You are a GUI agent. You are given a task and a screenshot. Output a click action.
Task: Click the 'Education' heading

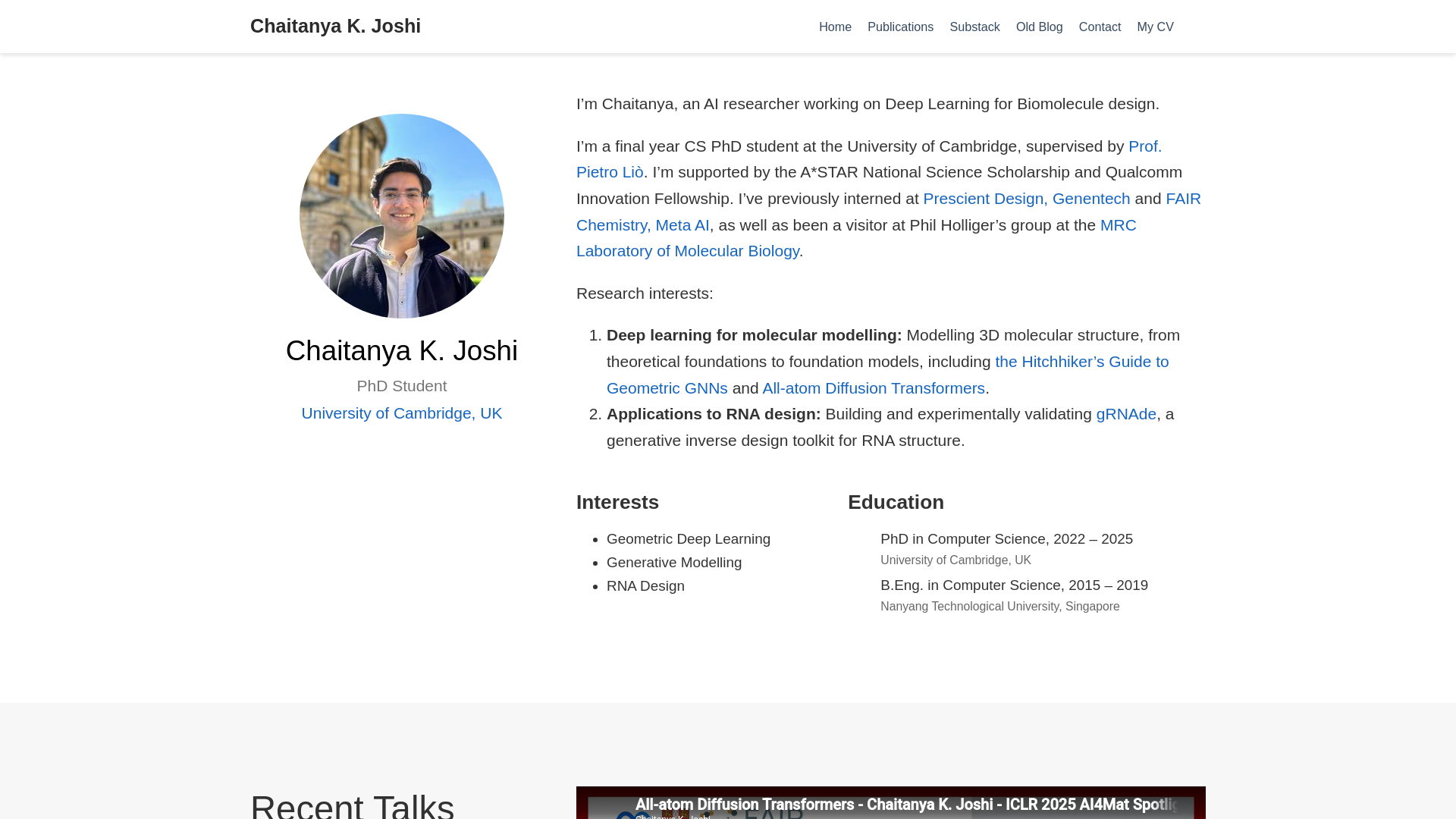click(896, 502)
